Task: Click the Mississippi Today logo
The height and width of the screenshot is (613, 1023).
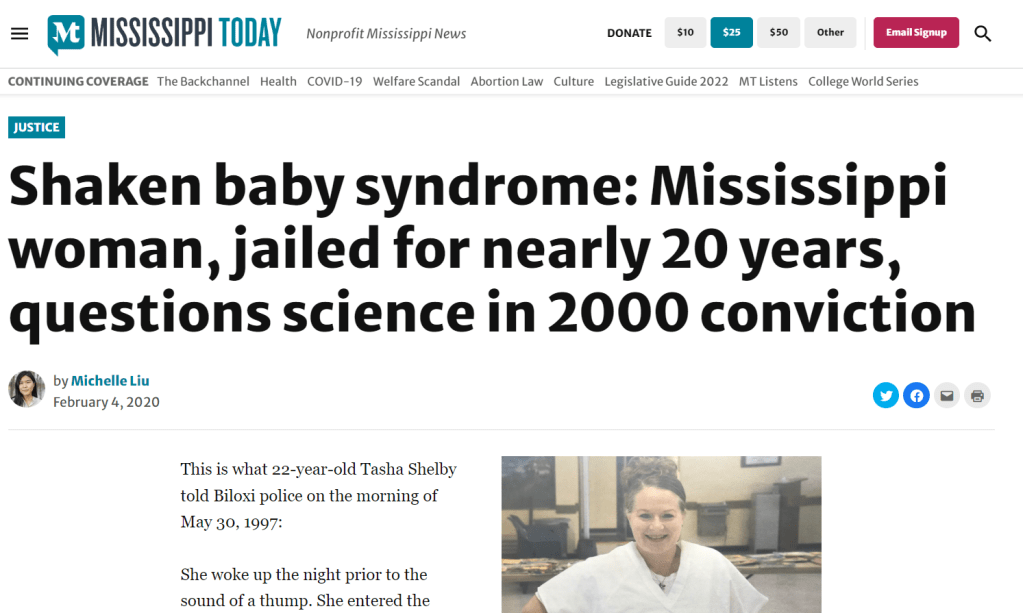Action: 165,33
